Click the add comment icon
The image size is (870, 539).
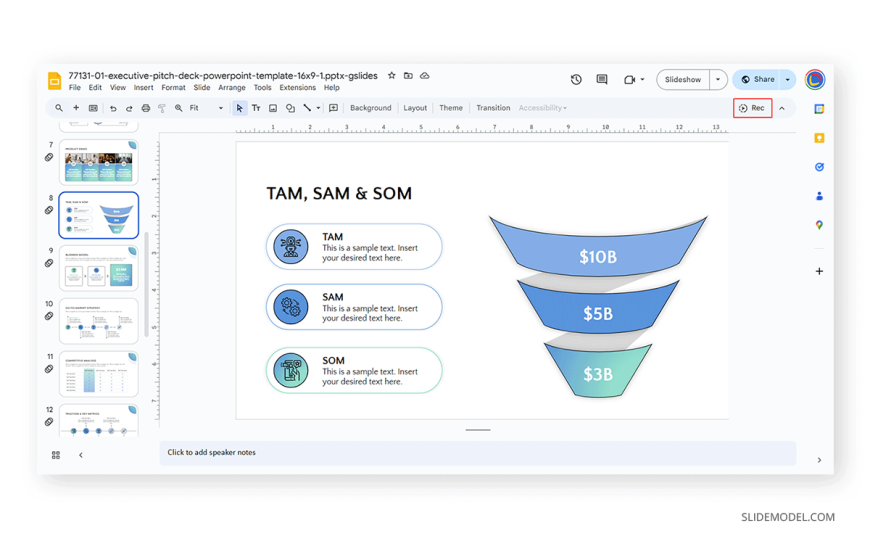click(x=333, y=108)
